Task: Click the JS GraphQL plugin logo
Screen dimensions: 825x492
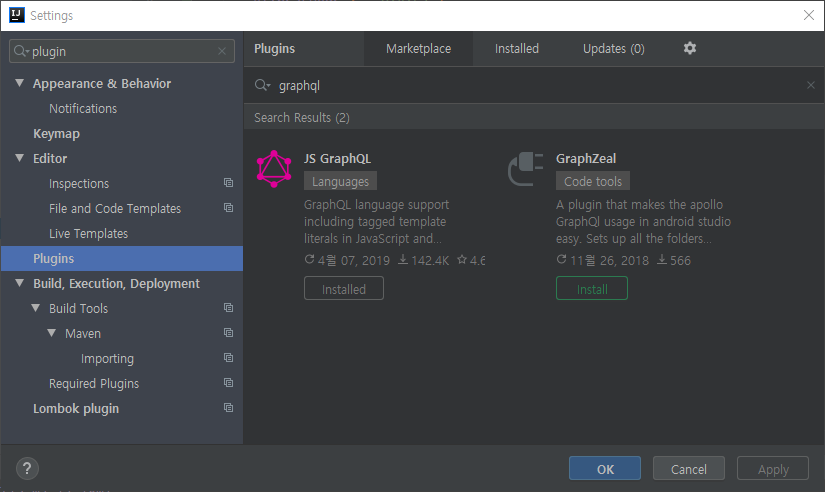Action: pyautogui.click(x=274, y=169)
